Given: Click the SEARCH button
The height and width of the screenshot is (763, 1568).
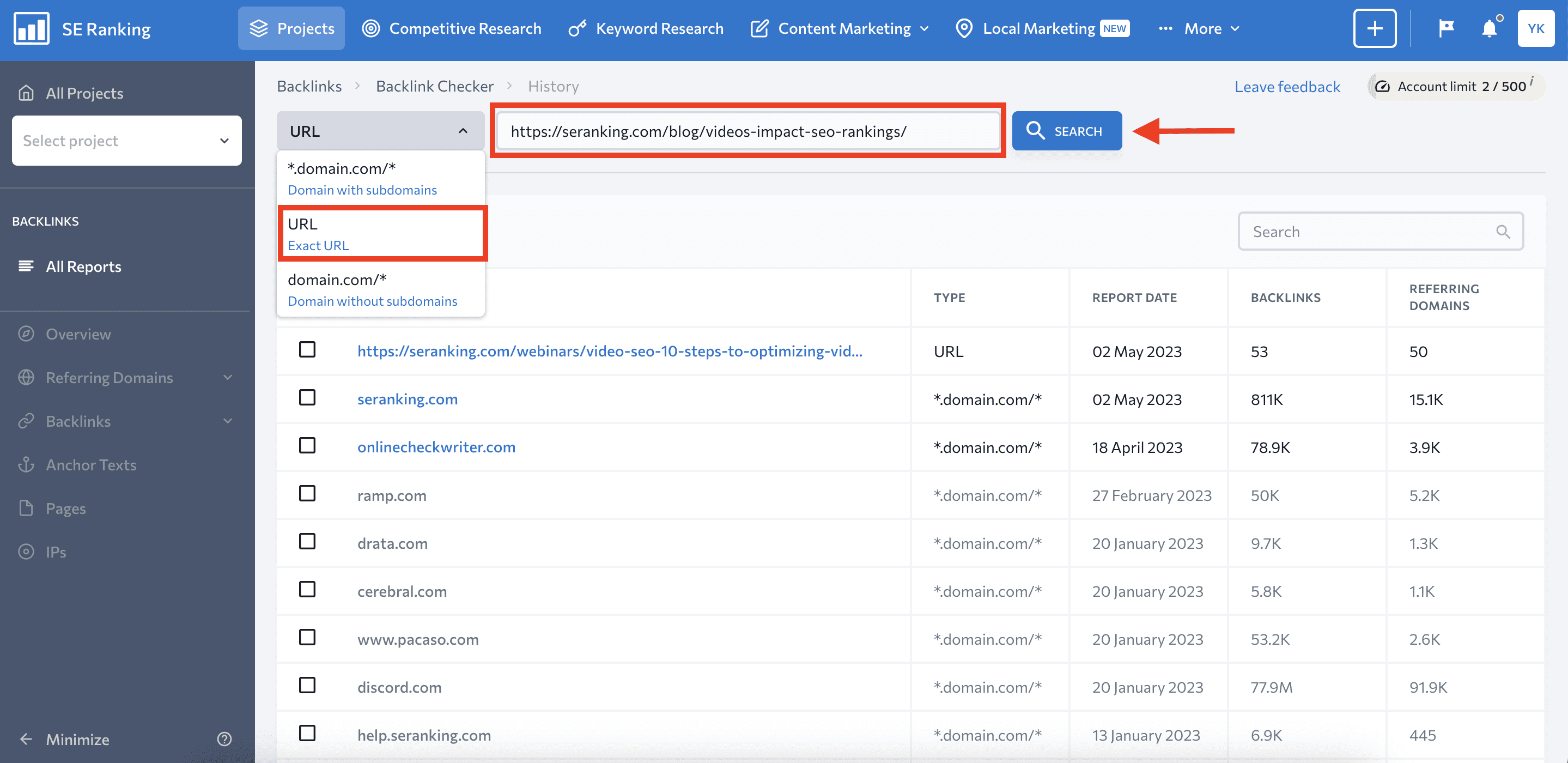Looking at the screenshot, I should [x=1067, y=131].
